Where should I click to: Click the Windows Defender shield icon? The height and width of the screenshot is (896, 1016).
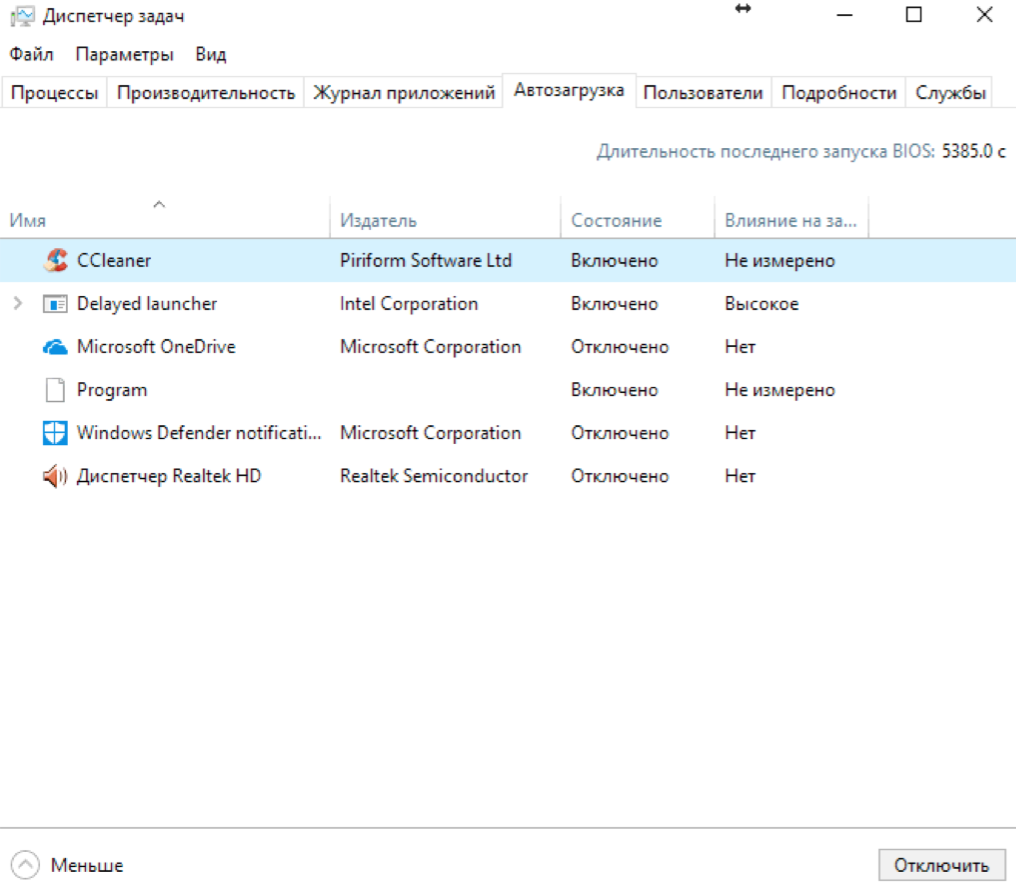click(x=55, y=433)
